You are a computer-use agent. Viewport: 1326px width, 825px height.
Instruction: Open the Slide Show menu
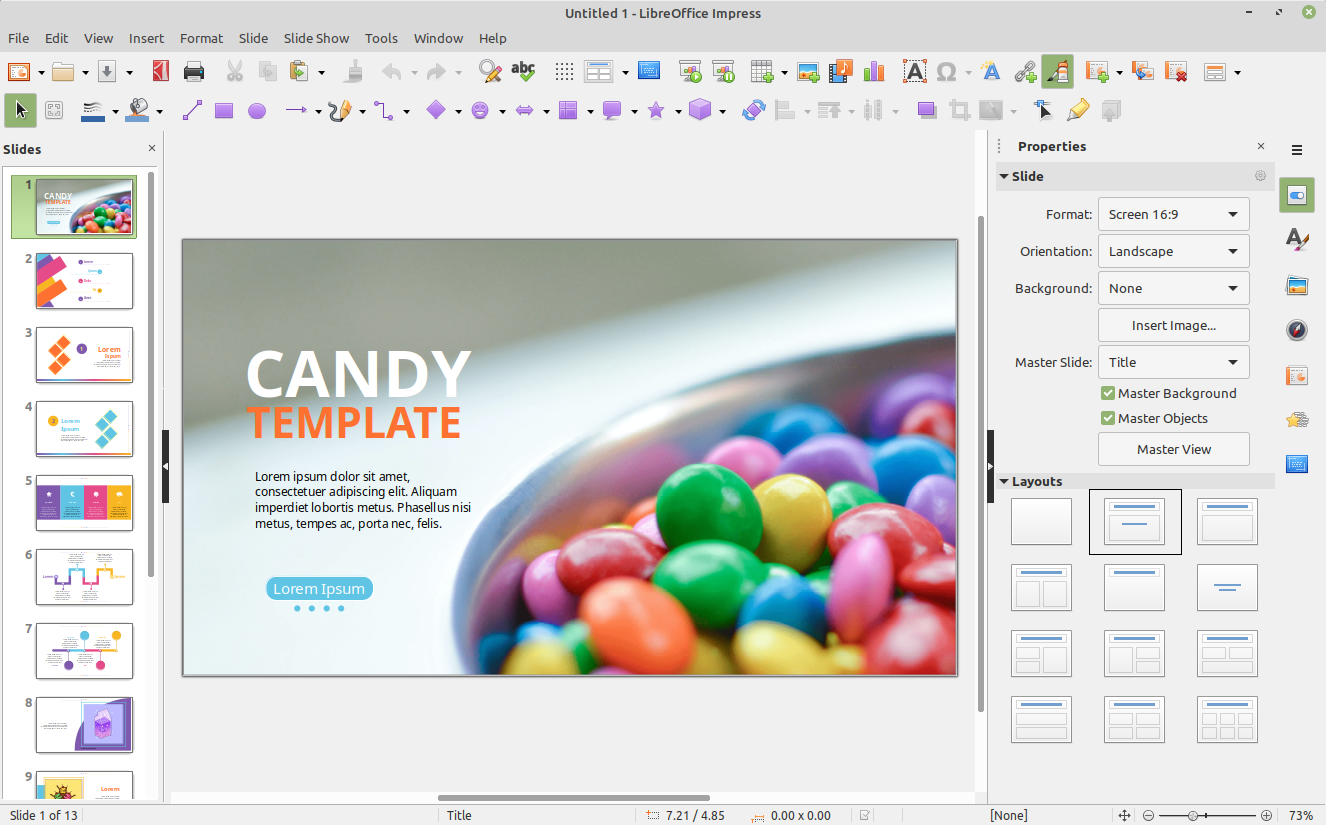316,38
